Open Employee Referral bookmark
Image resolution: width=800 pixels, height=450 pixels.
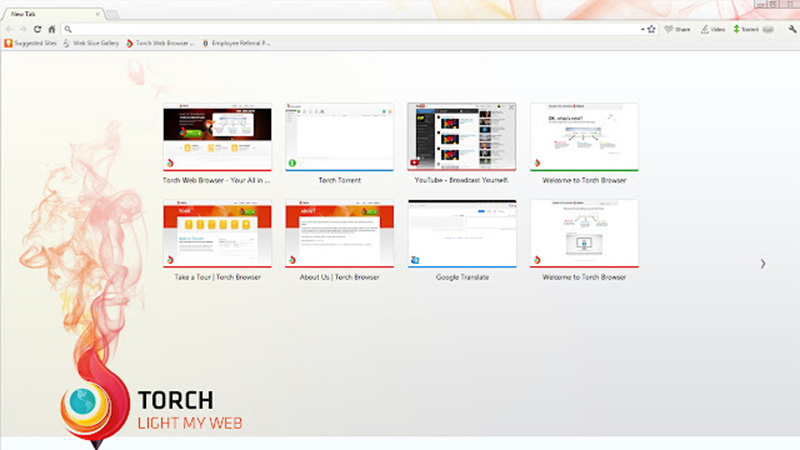pyautogui.click(x=236, y=43)
